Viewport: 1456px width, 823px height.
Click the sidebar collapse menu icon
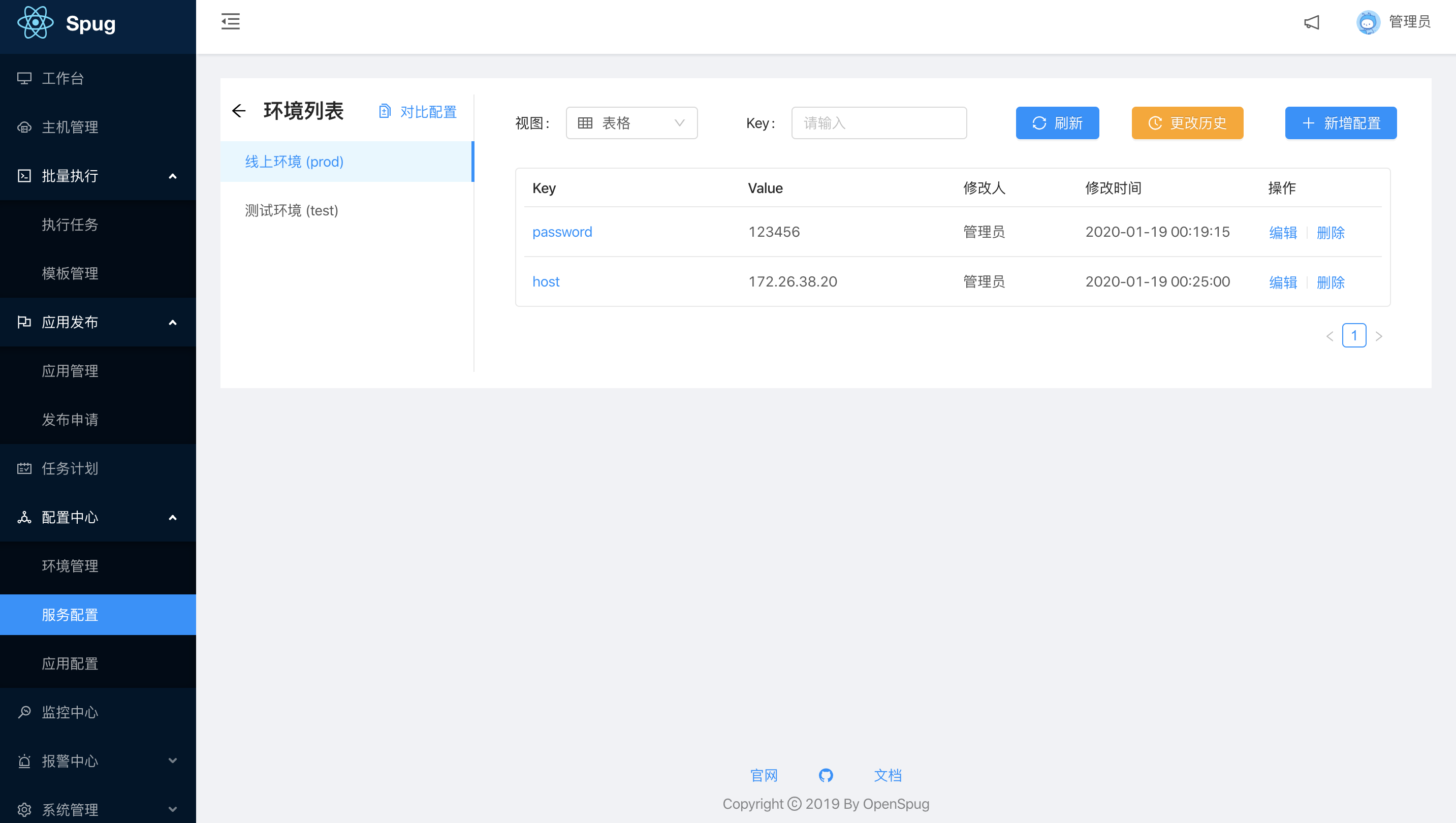coord(231,21)
